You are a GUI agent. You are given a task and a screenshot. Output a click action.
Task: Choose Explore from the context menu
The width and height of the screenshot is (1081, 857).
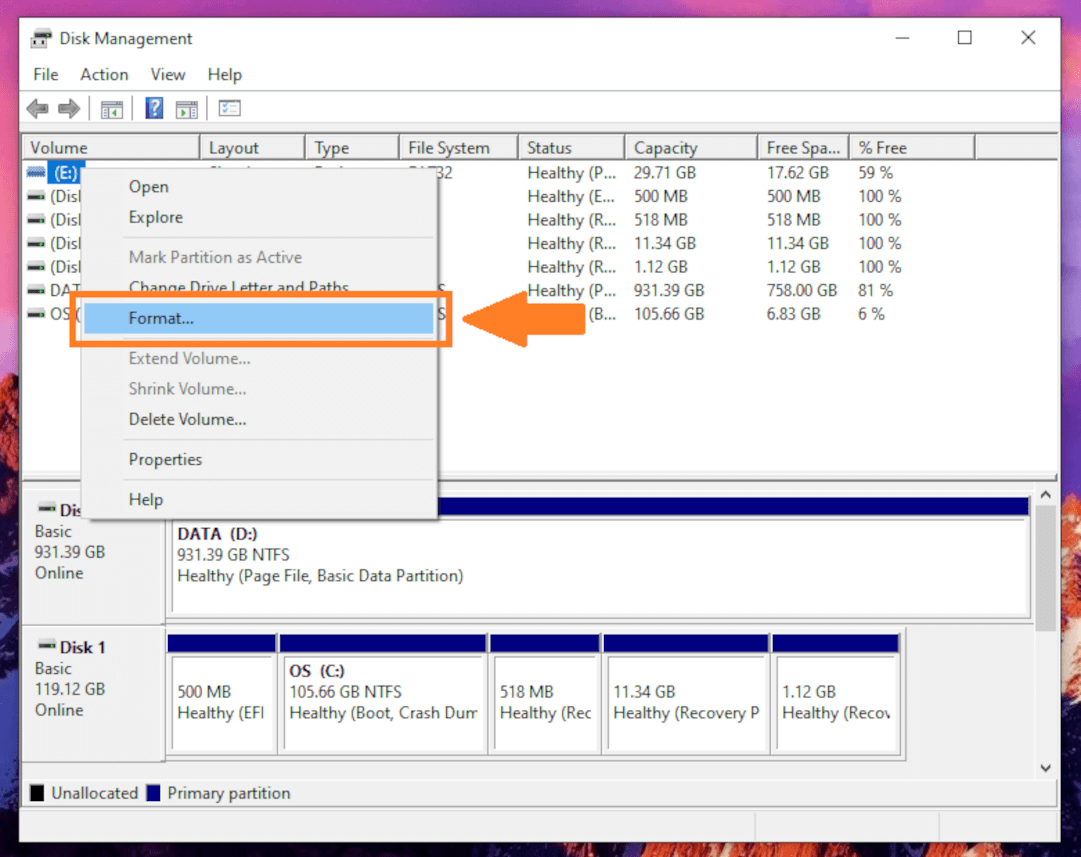[155, 217]
